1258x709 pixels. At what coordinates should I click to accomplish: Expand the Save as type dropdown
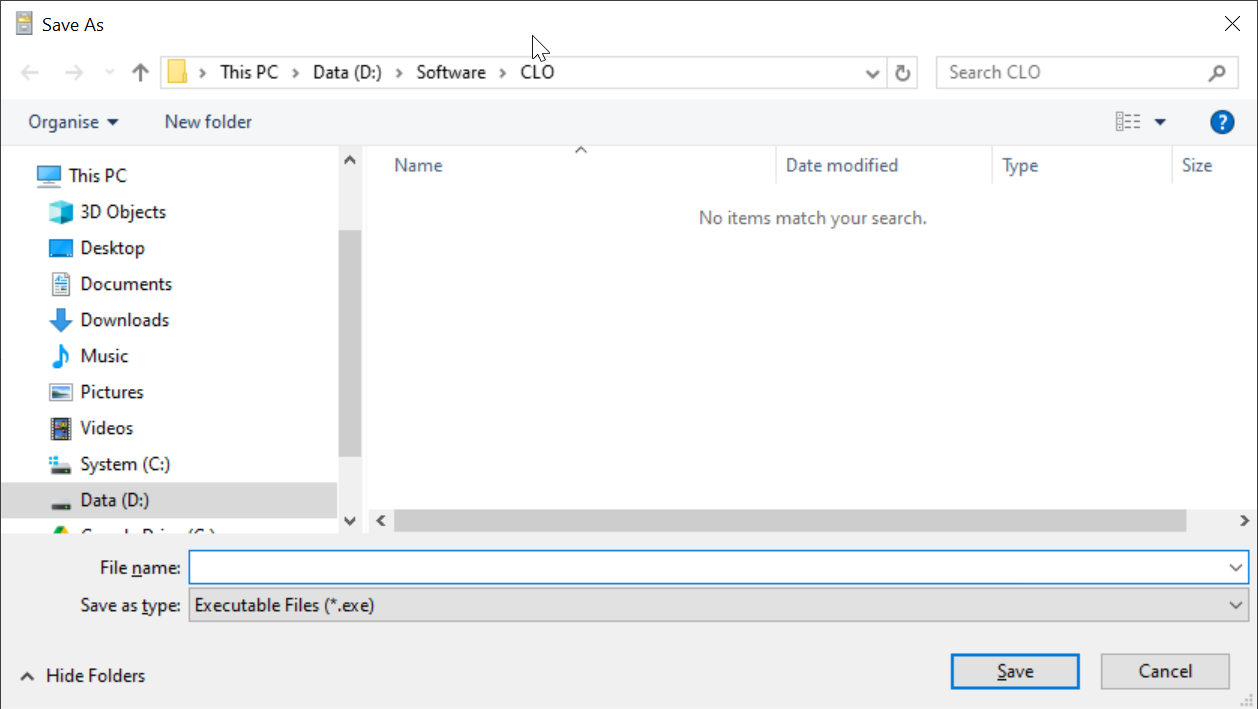[1236, 605]
